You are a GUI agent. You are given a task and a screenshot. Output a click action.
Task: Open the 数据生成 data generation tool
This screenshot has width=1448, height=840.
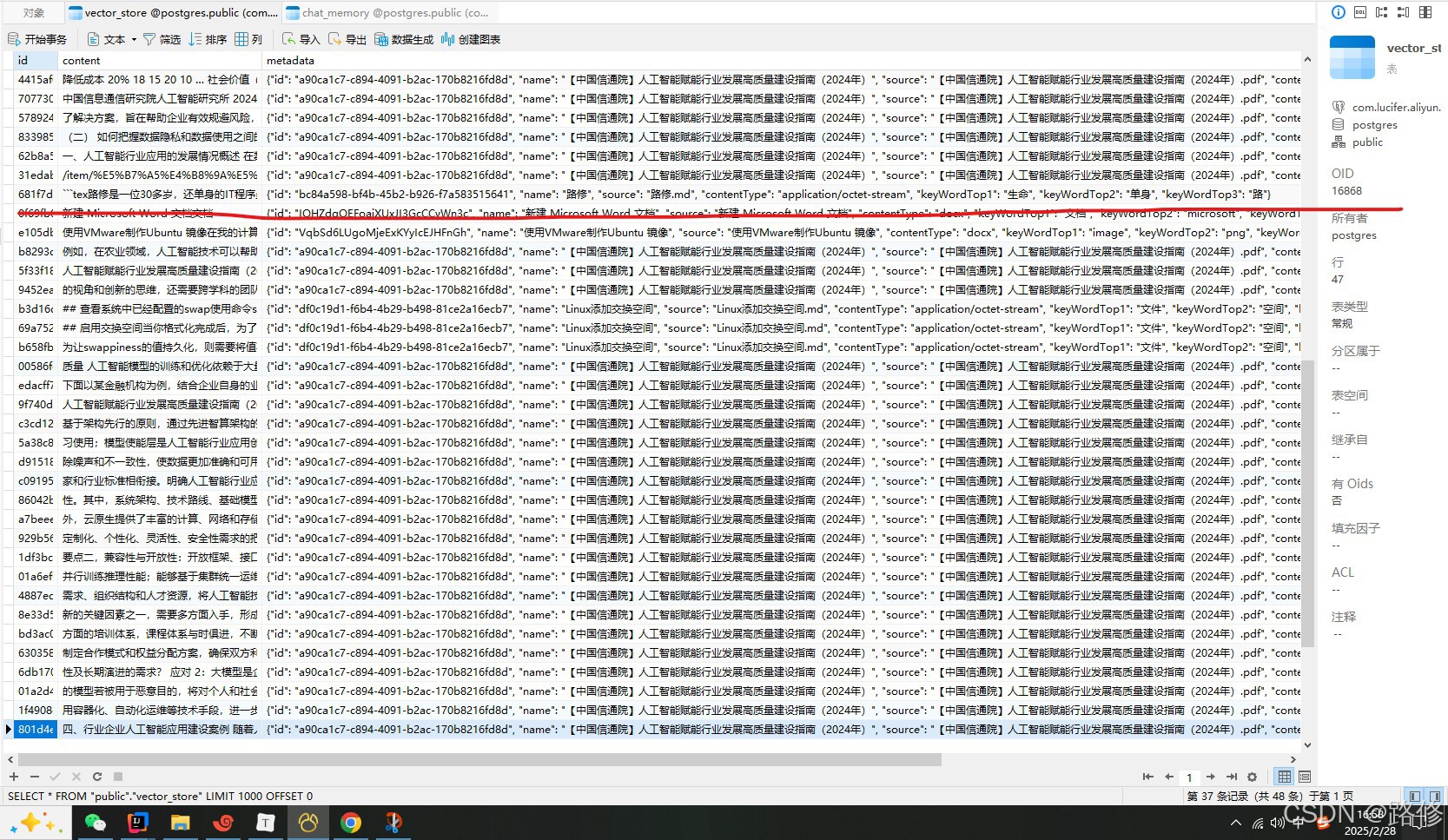404,39
